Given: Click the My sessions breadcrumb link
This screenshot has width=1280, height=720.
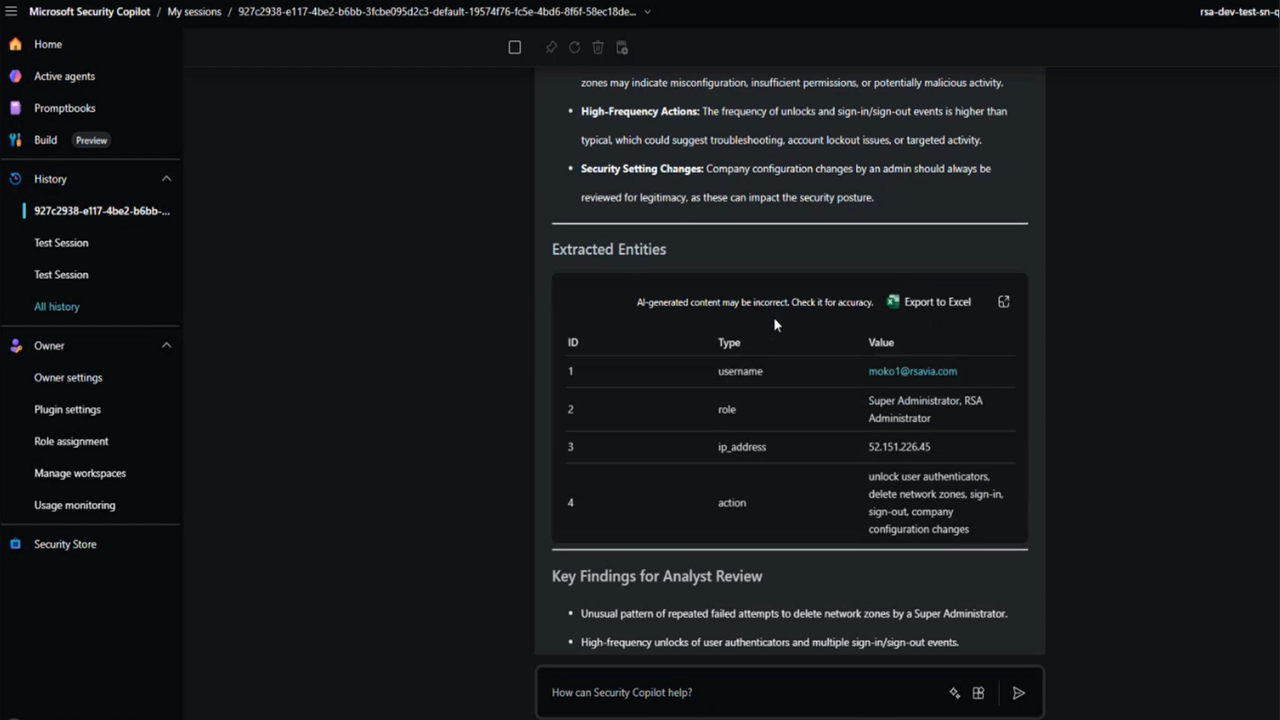Looking at the screenshot, I should (194, 12).
